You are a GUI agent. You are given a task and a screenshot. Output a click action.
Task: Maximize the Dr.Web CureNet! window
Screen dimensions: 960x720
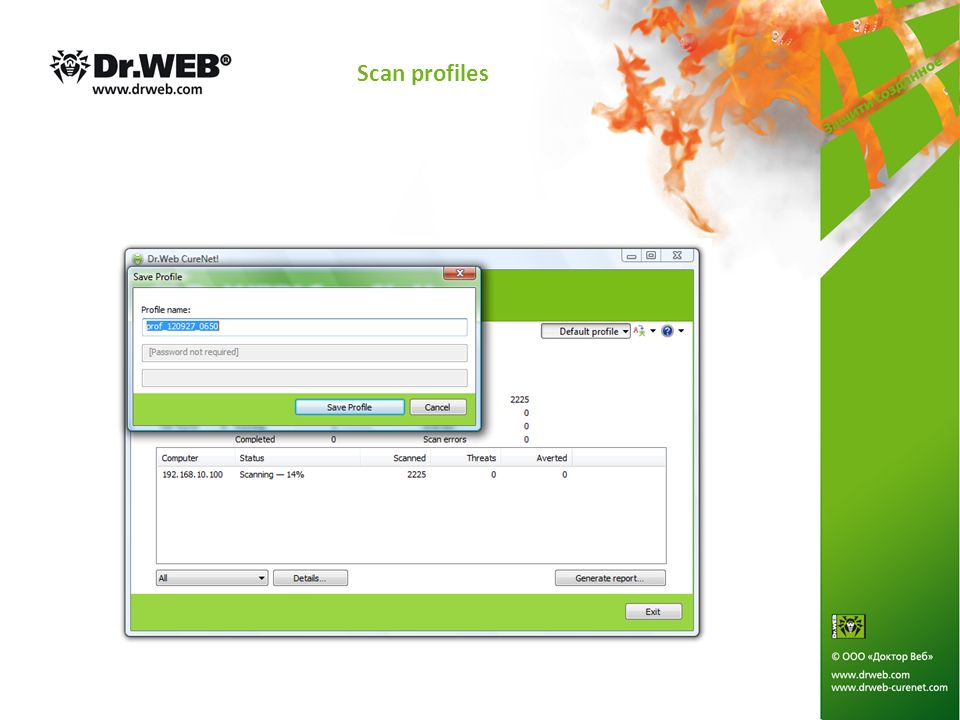pos(651,256)
